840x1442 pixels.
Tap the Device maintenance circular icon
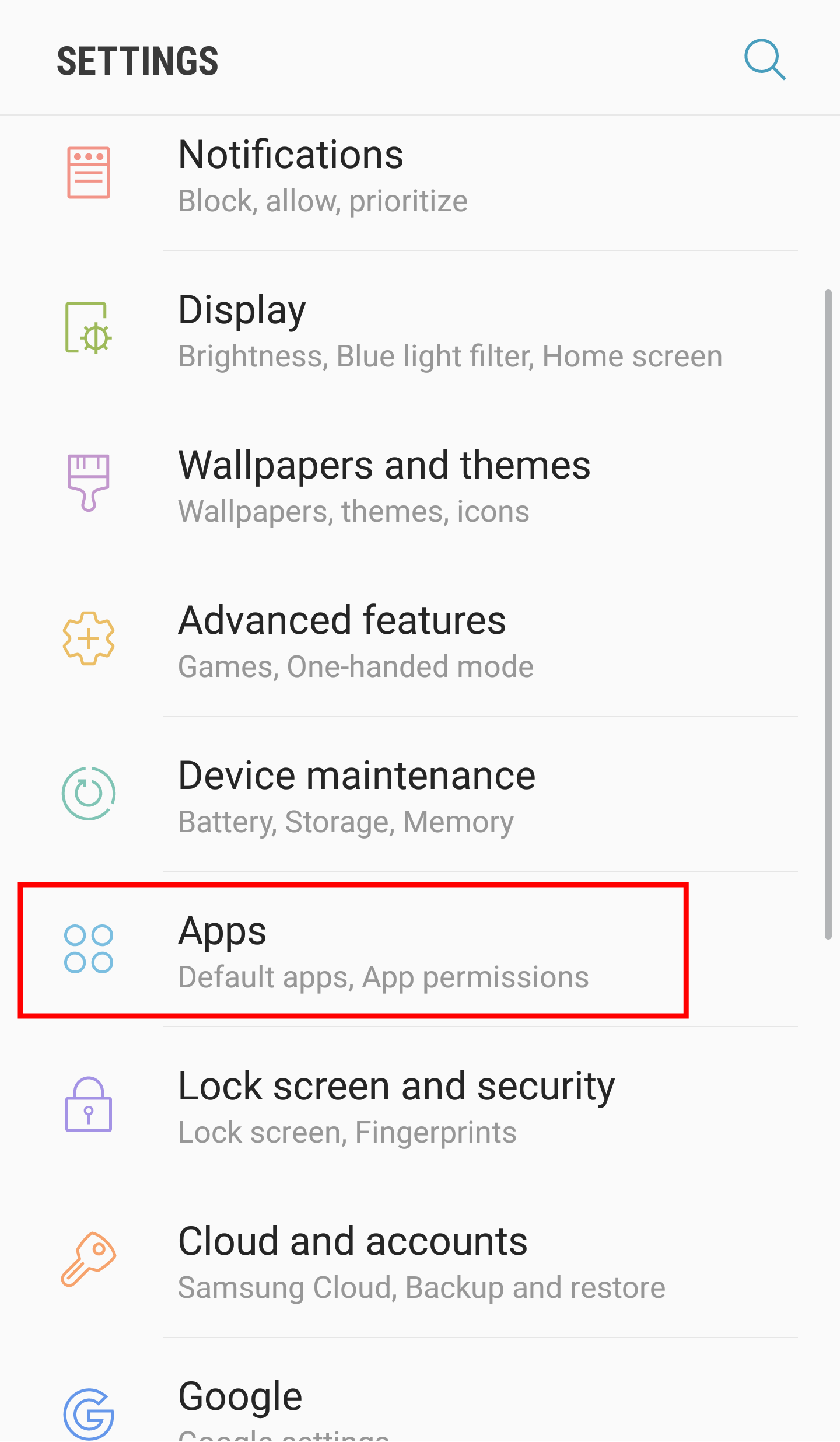pyautogui.click(x=89, y=794)
